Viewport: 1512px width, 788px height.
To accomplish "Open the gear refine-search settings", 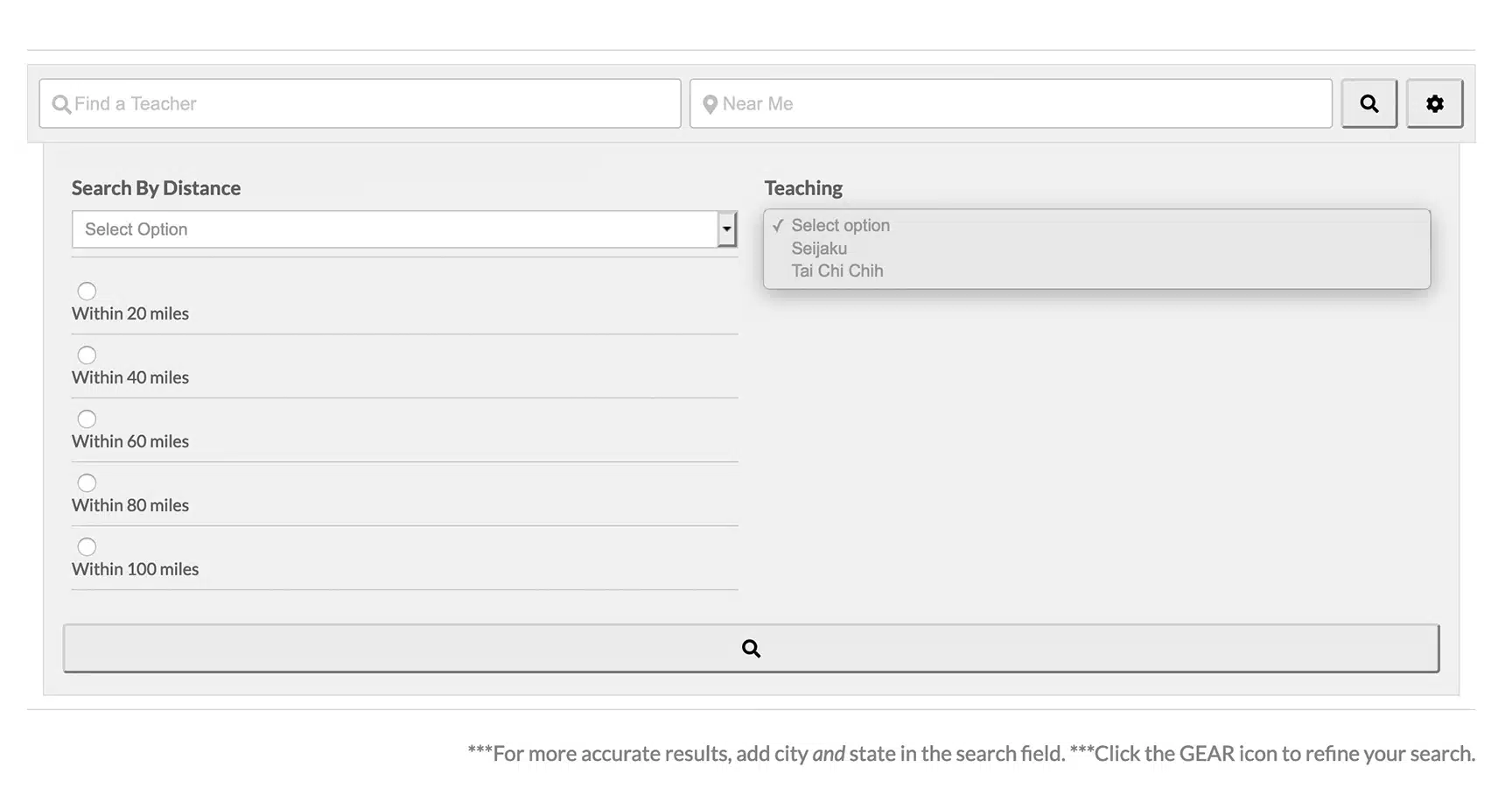I will point(1434,103).
